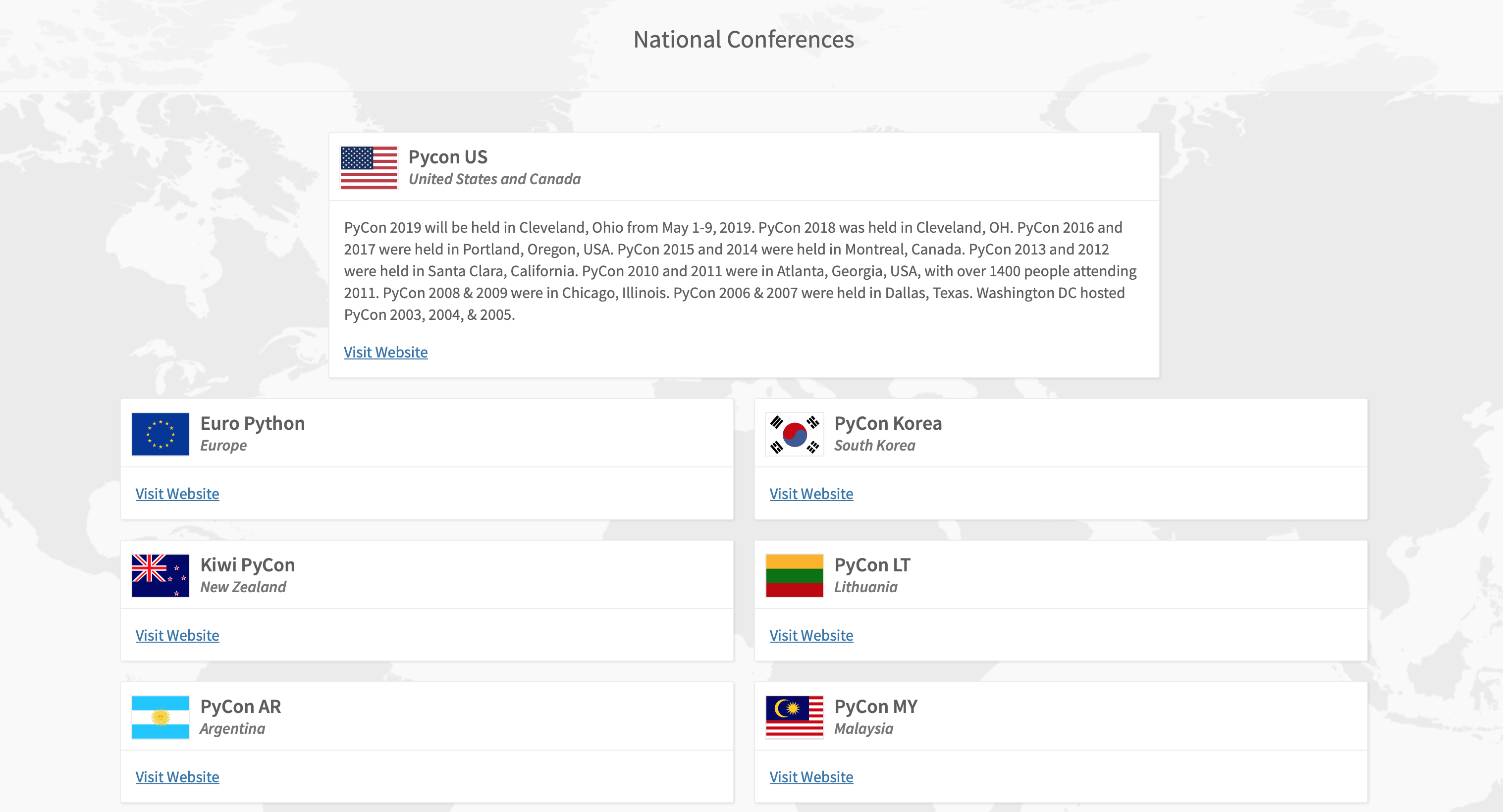Click the PyCon MY heading
This screenshot has height=812, width=1503.
coord(875,707)
